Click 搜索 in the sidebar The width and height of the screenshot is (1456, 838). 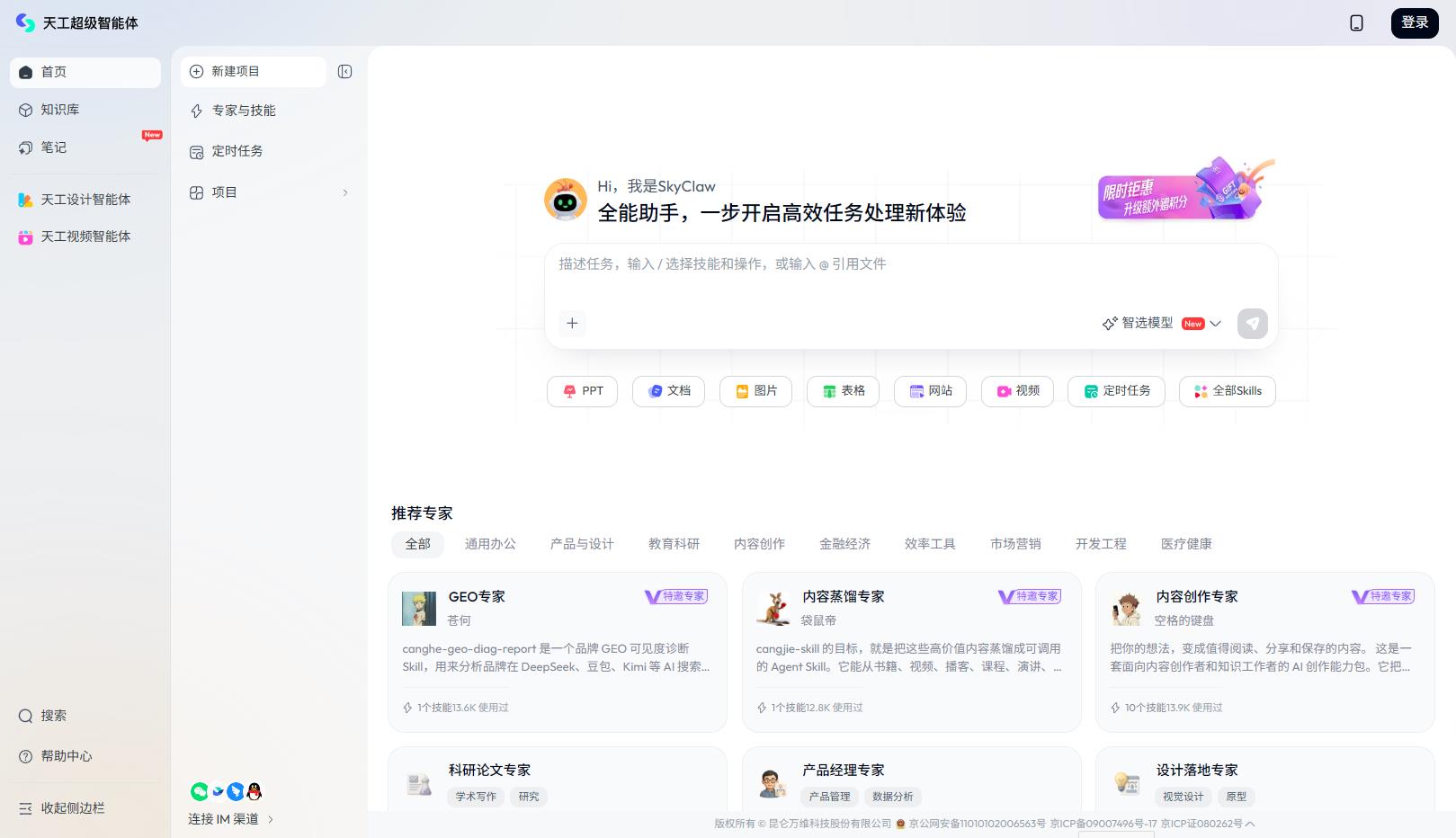coord(85,716)
